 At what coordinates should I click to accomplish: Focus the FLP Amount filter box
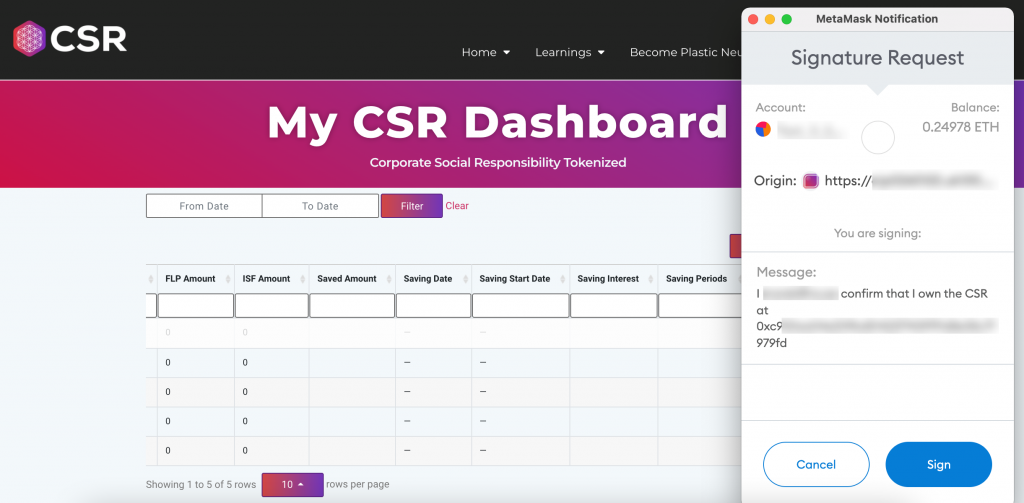195,306
